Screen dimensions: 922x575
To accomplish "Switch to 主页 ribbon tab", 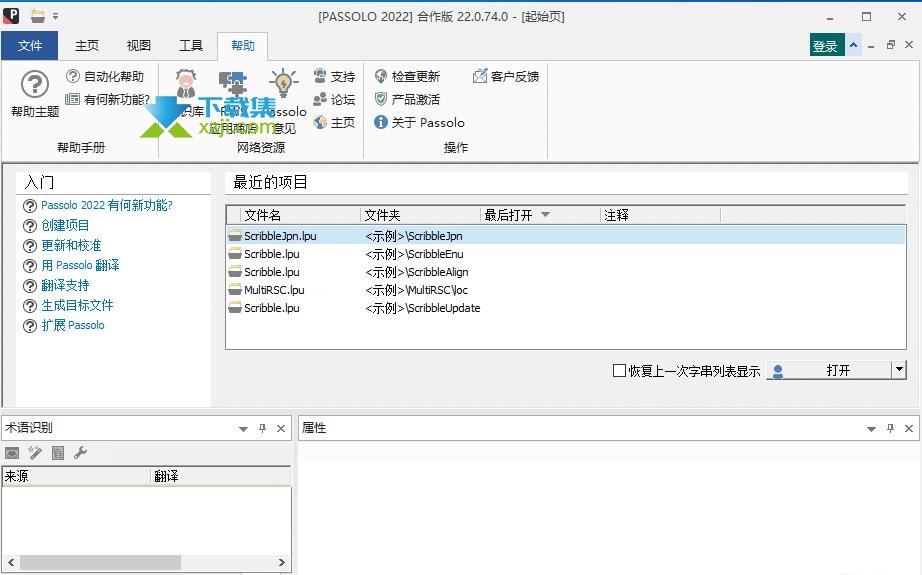I will (87, 45).
